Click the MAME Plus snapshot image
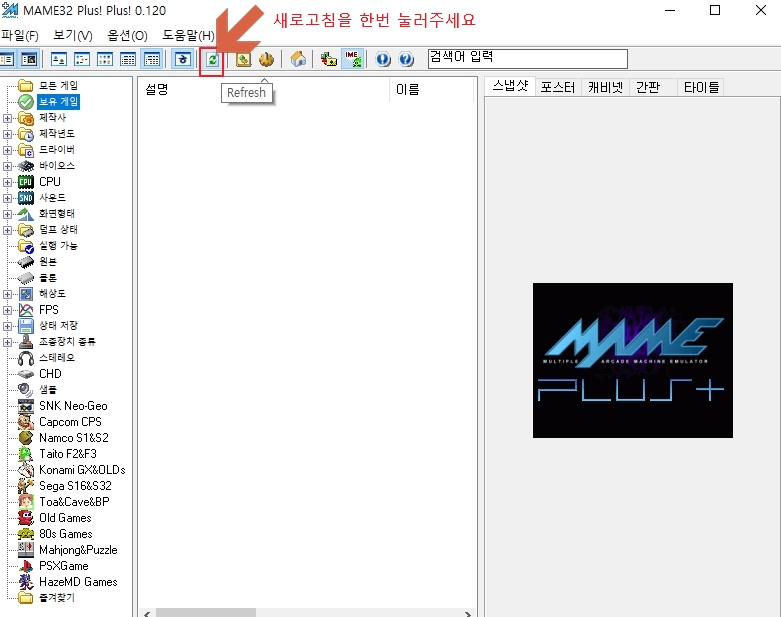 pos(633,361)
